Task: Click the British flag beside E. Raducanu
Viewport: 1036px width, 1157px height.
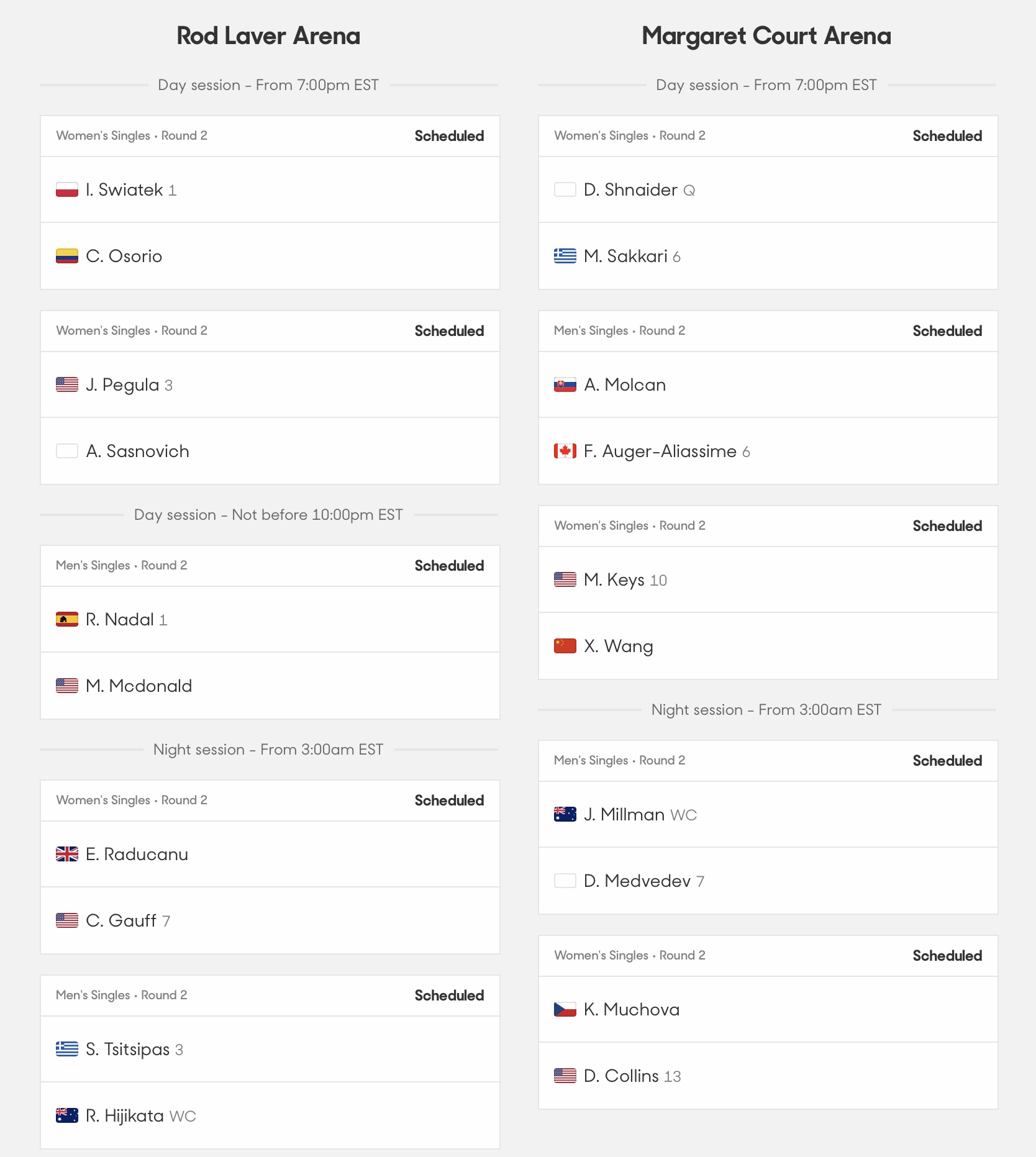Action: [x=67, y=854]
